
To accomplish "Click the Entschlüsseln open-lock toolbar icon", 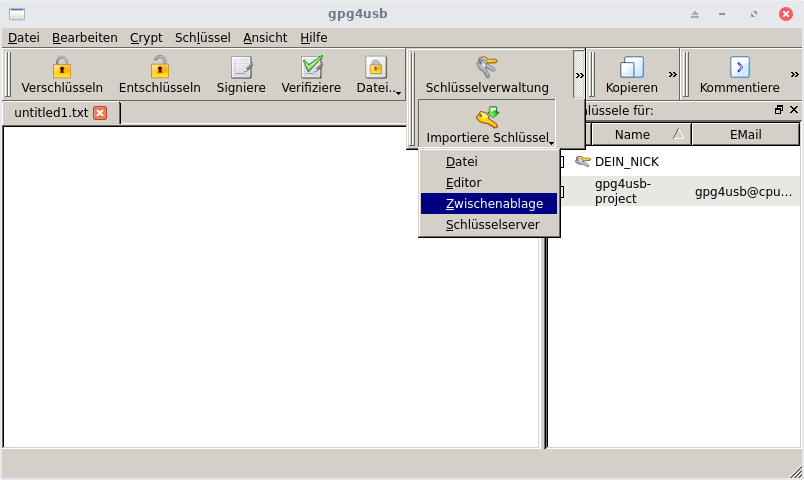I will click(159, 67).
